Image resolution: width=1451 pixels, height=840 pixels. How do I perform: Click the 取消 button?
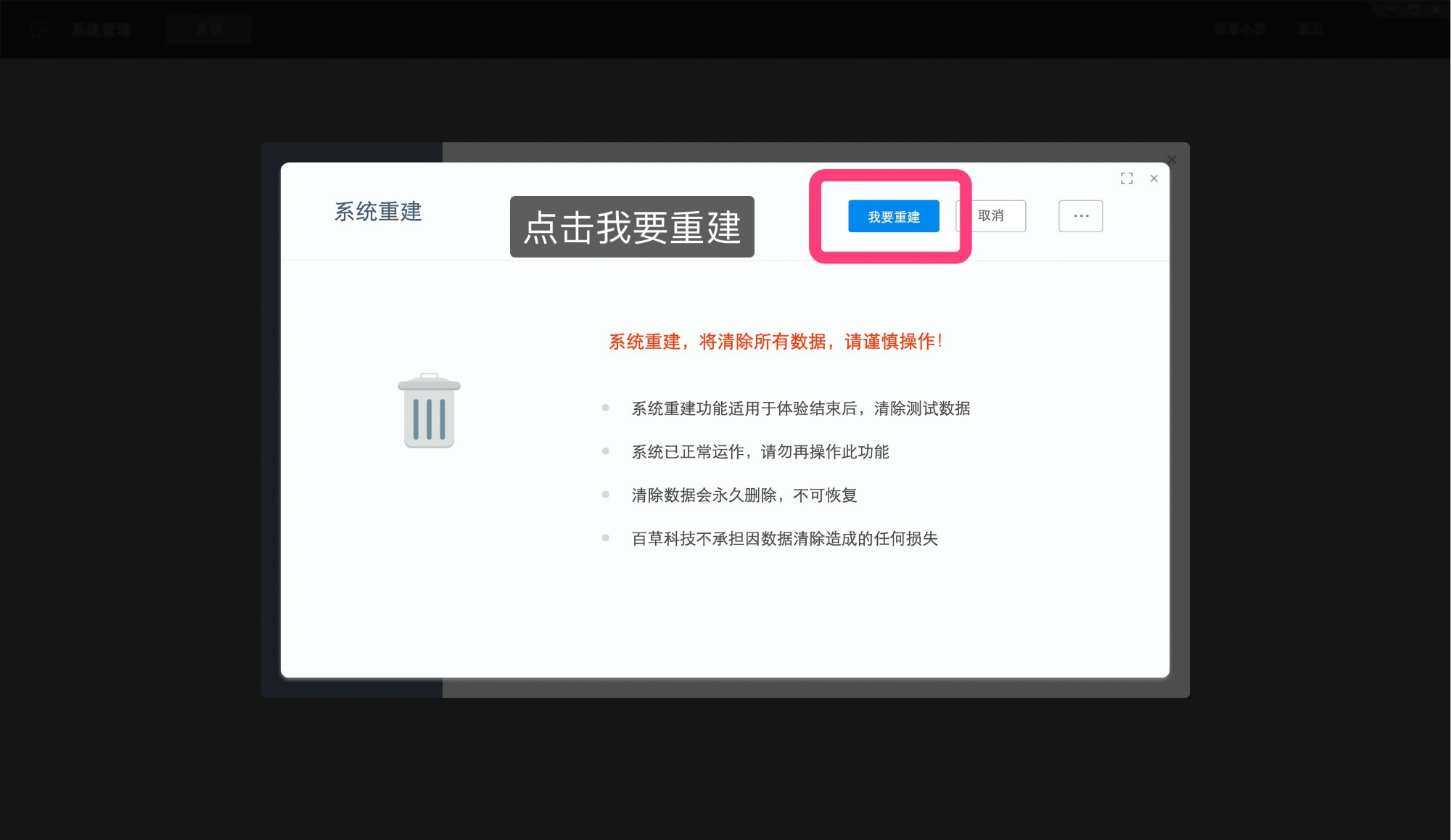click(x=991, y=216)
